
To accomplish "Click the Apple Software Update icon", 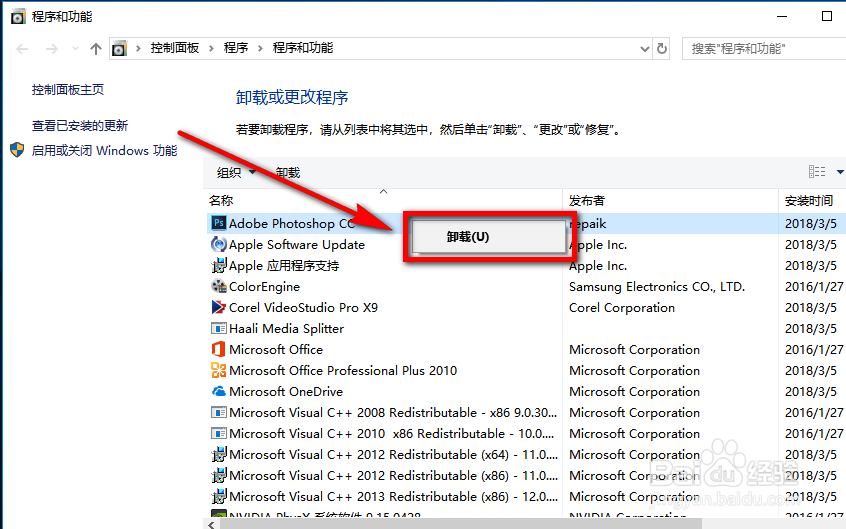I will 219,245.
